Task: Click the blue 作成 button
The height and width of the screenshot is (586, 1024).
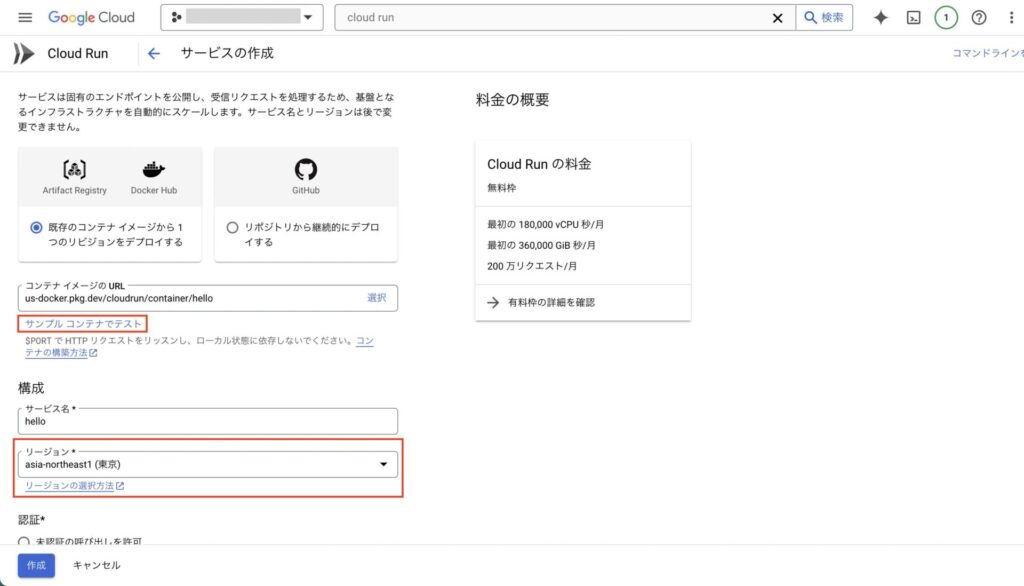Action: pyautogui.click(x=37, y=565)
